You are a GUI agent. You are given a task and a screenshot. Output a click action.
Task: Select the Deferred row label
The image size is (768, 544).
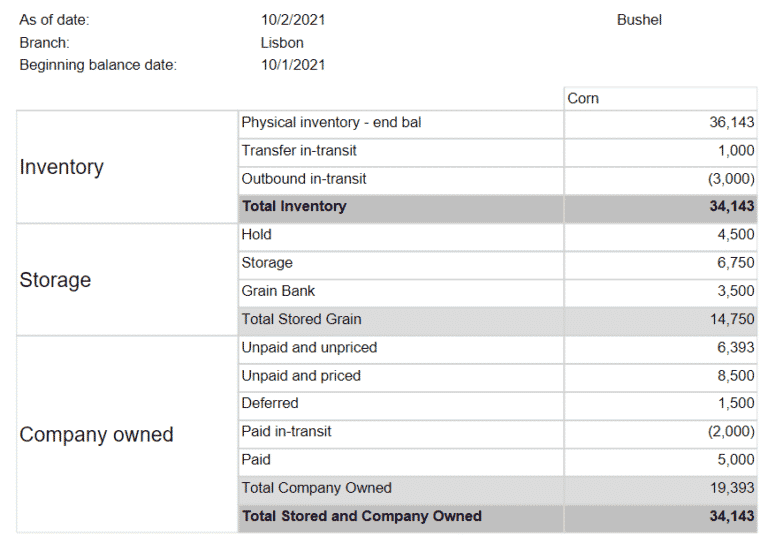click(x=269, y=403)
